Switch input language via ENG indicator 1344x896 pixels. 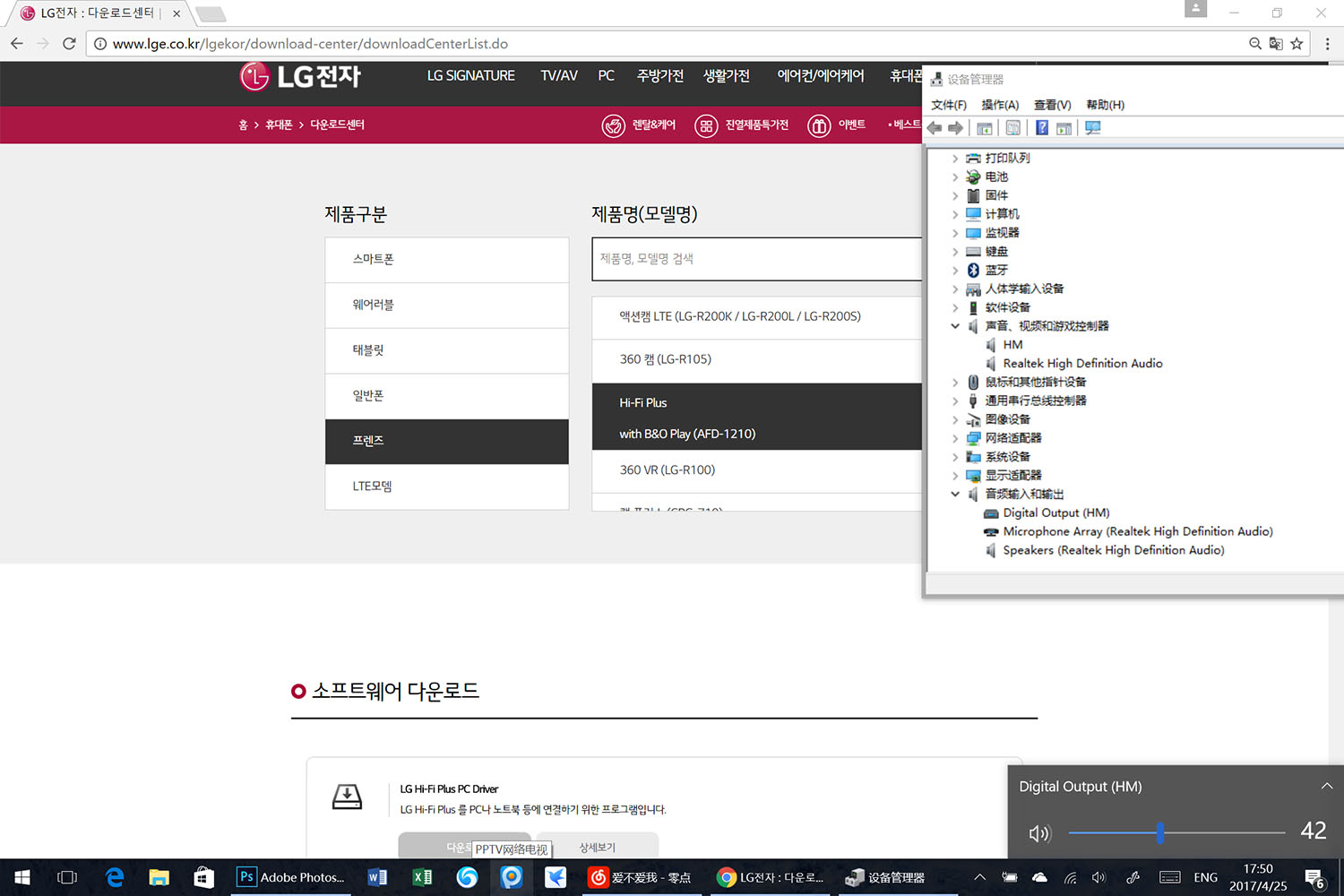coord(1205,877)
